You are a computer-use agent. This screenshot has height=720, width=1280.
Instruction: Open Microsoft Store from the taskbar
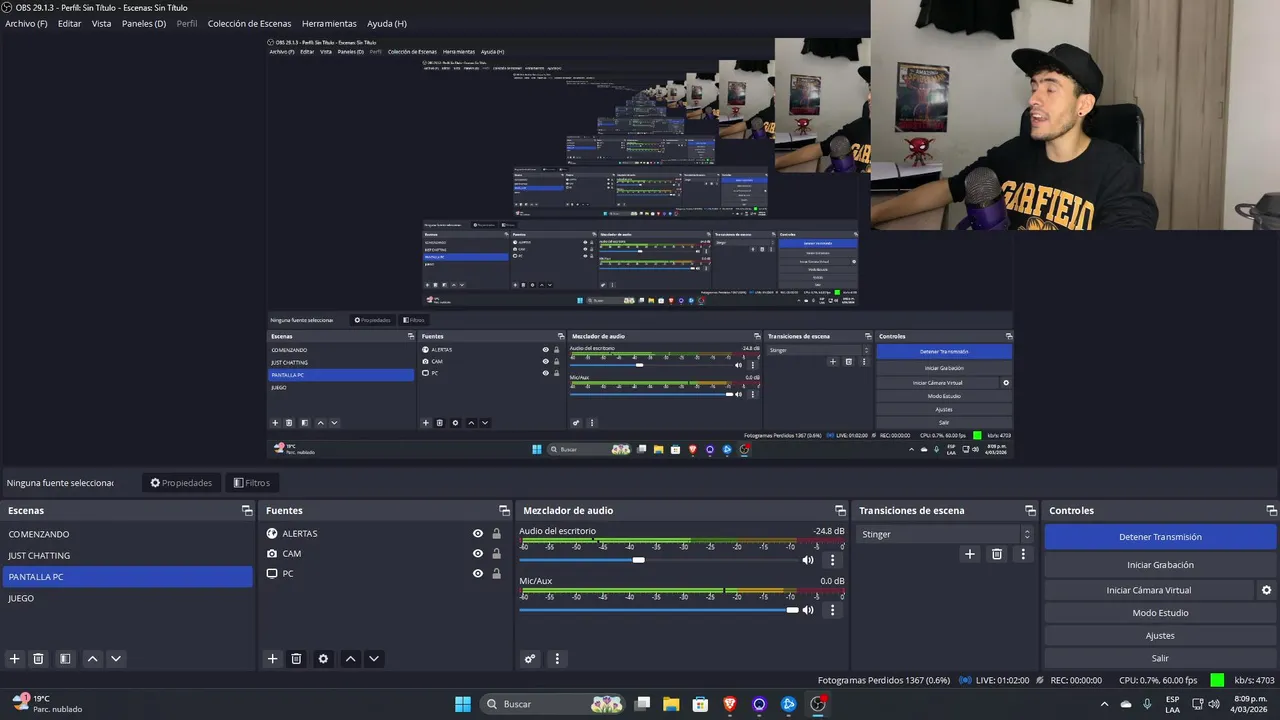click(x=700, y=704)
